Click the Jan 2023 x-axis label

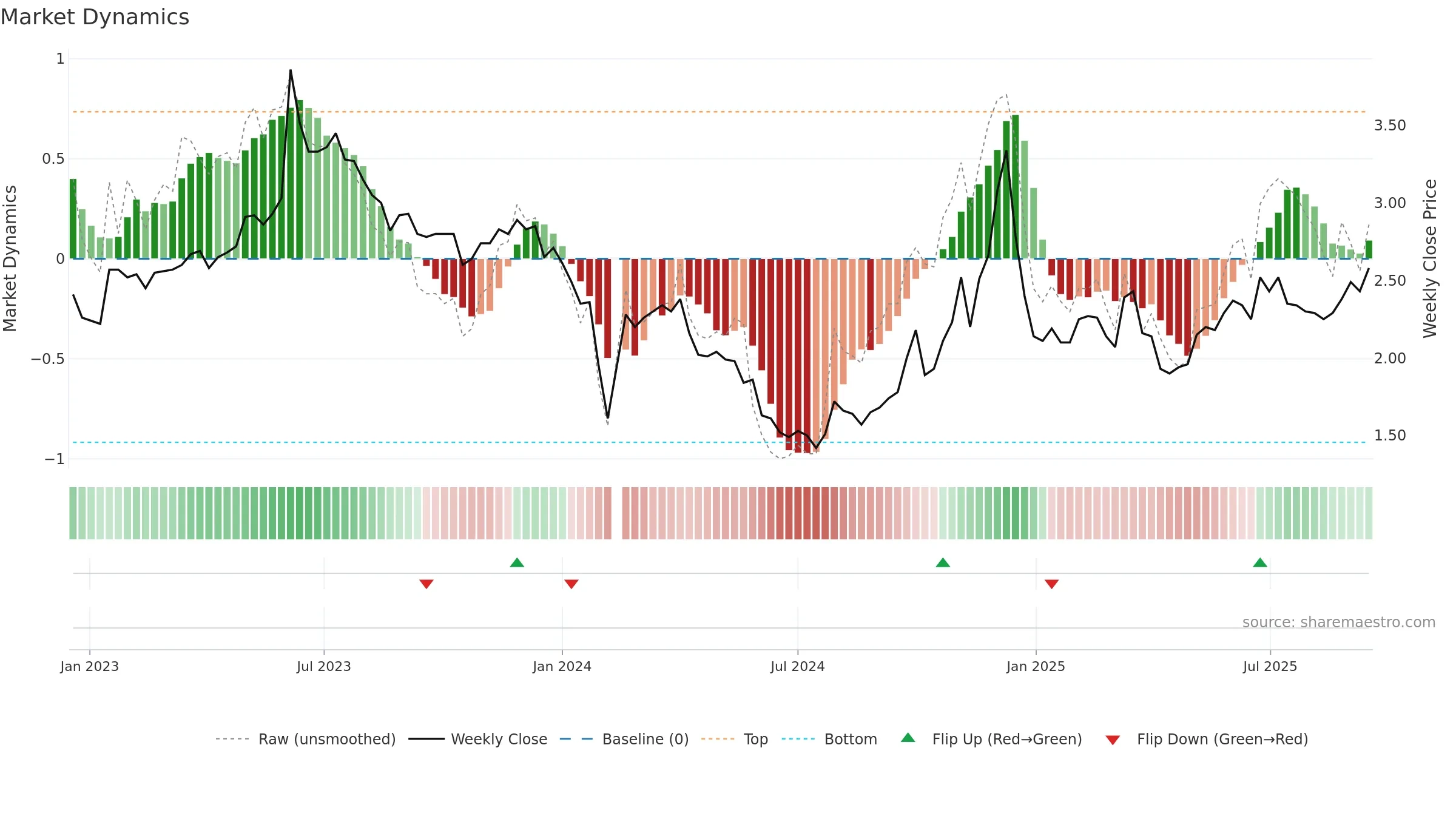90,666
